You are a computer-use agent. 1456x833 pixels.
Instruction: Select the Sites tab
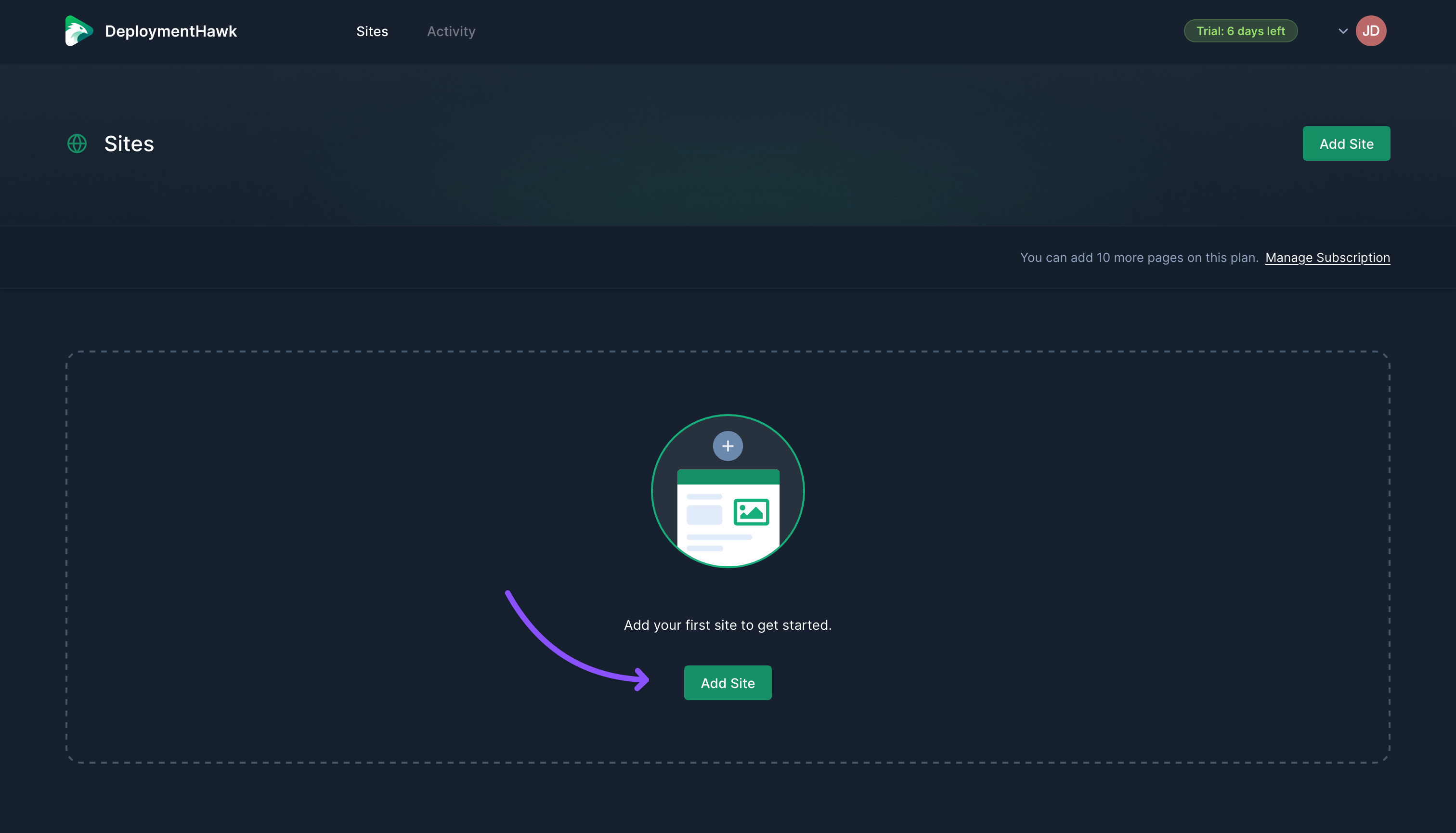pos(372,31)
